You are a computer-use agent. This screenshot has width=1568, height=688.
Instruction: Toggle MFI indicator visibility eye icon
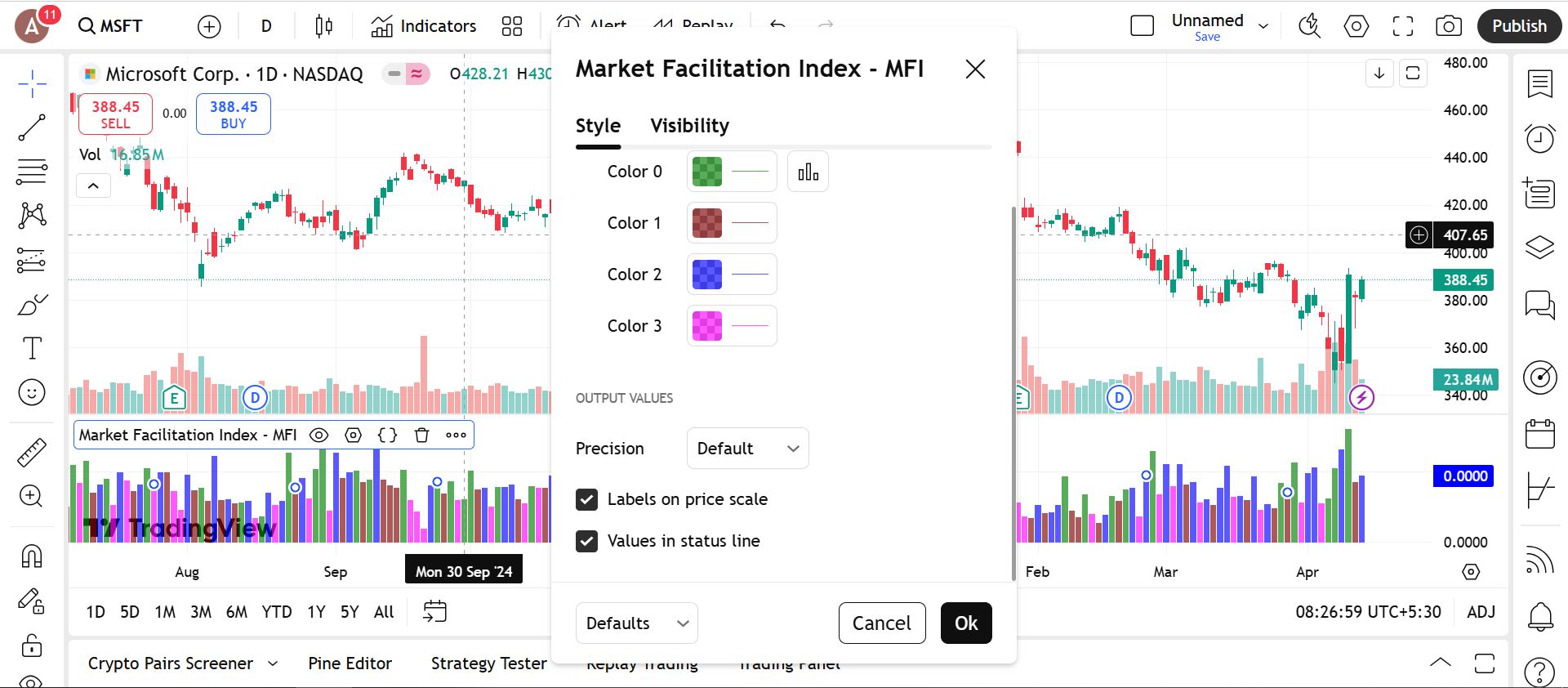319,436
